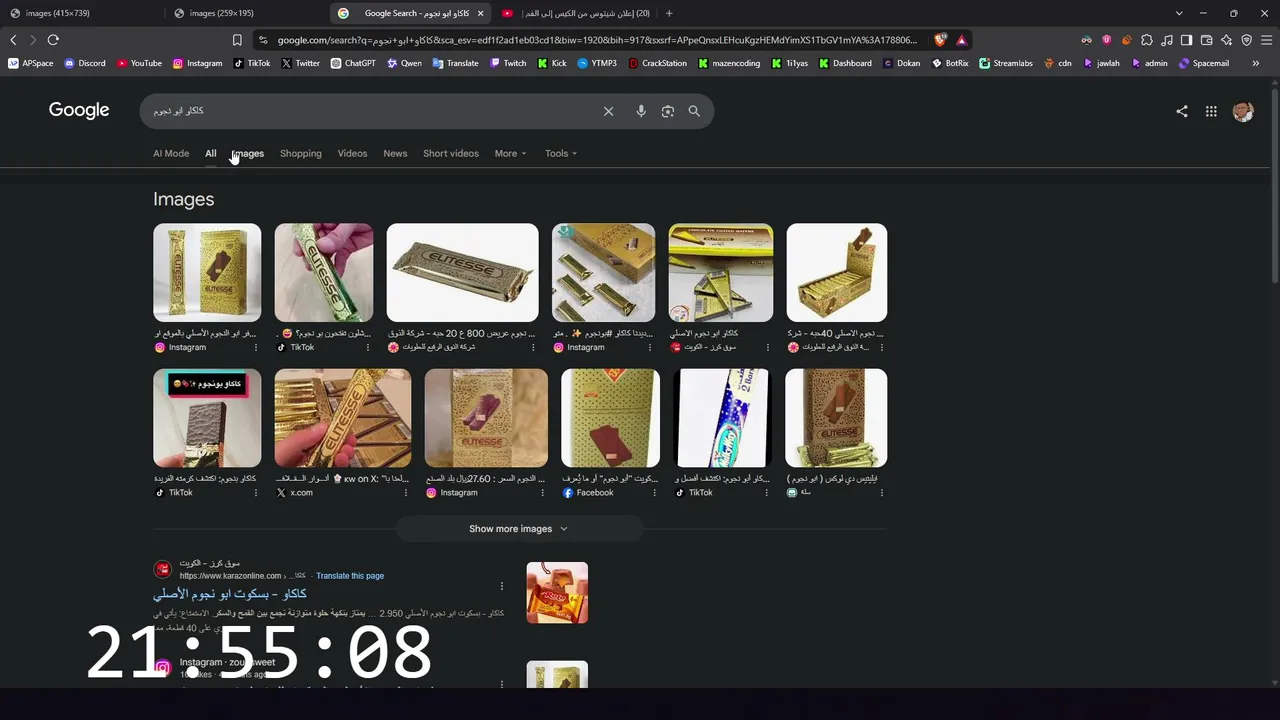This screenshot has height=720, width=1280.
Task: Open the Spacemail bookmark
Action: [1204, 63]
